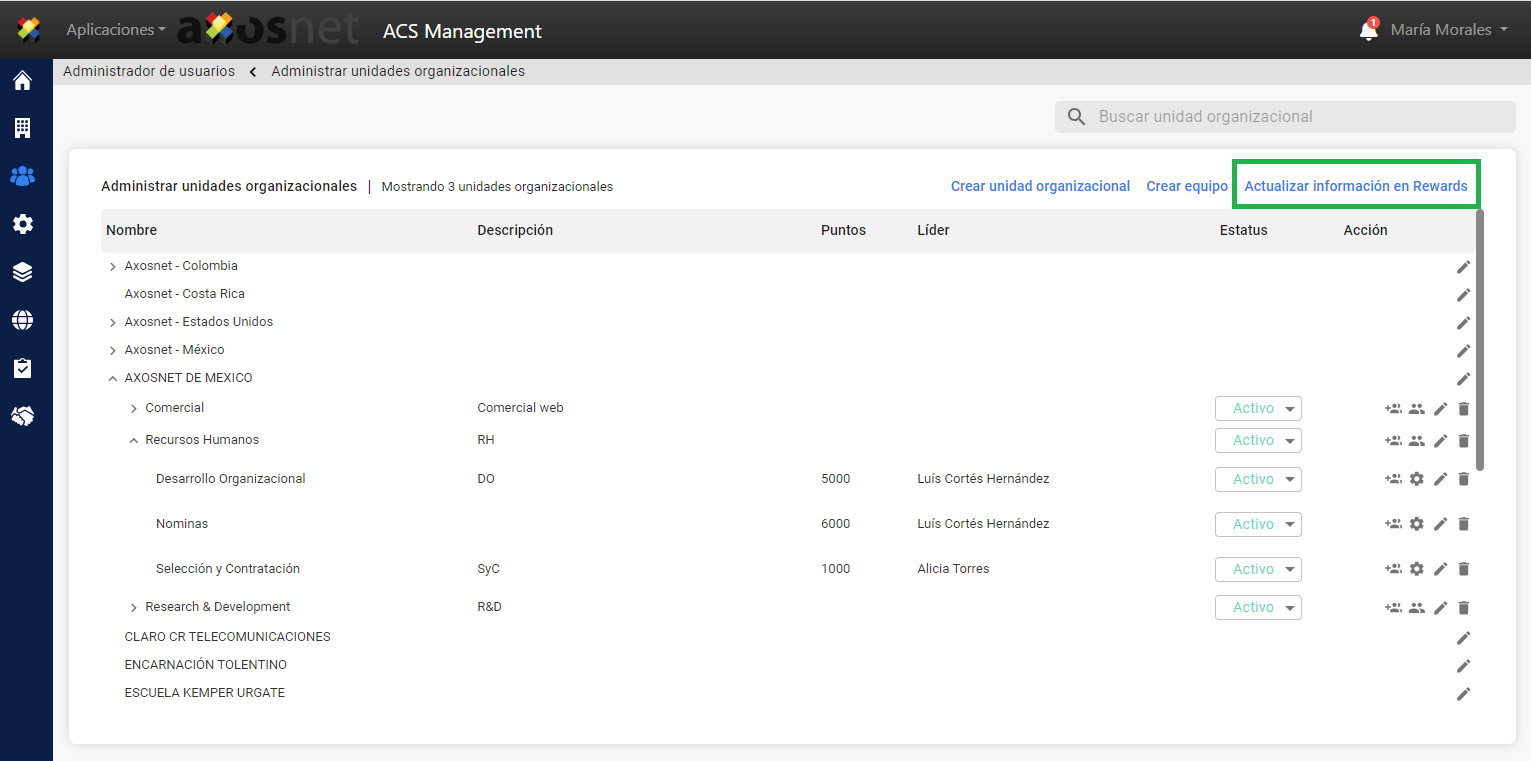The height and width of the screenshot is (761, 1531).
Task: Click the Crear unidad organizacional link
Action: (x=1040, y=186)
